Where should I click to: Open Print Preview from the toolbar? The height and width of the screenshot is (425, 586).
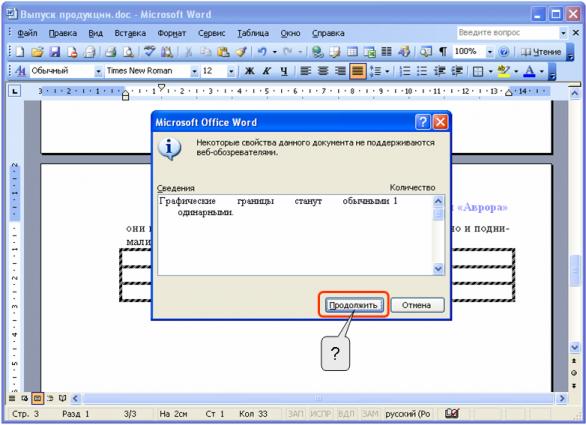pos(128,52)
